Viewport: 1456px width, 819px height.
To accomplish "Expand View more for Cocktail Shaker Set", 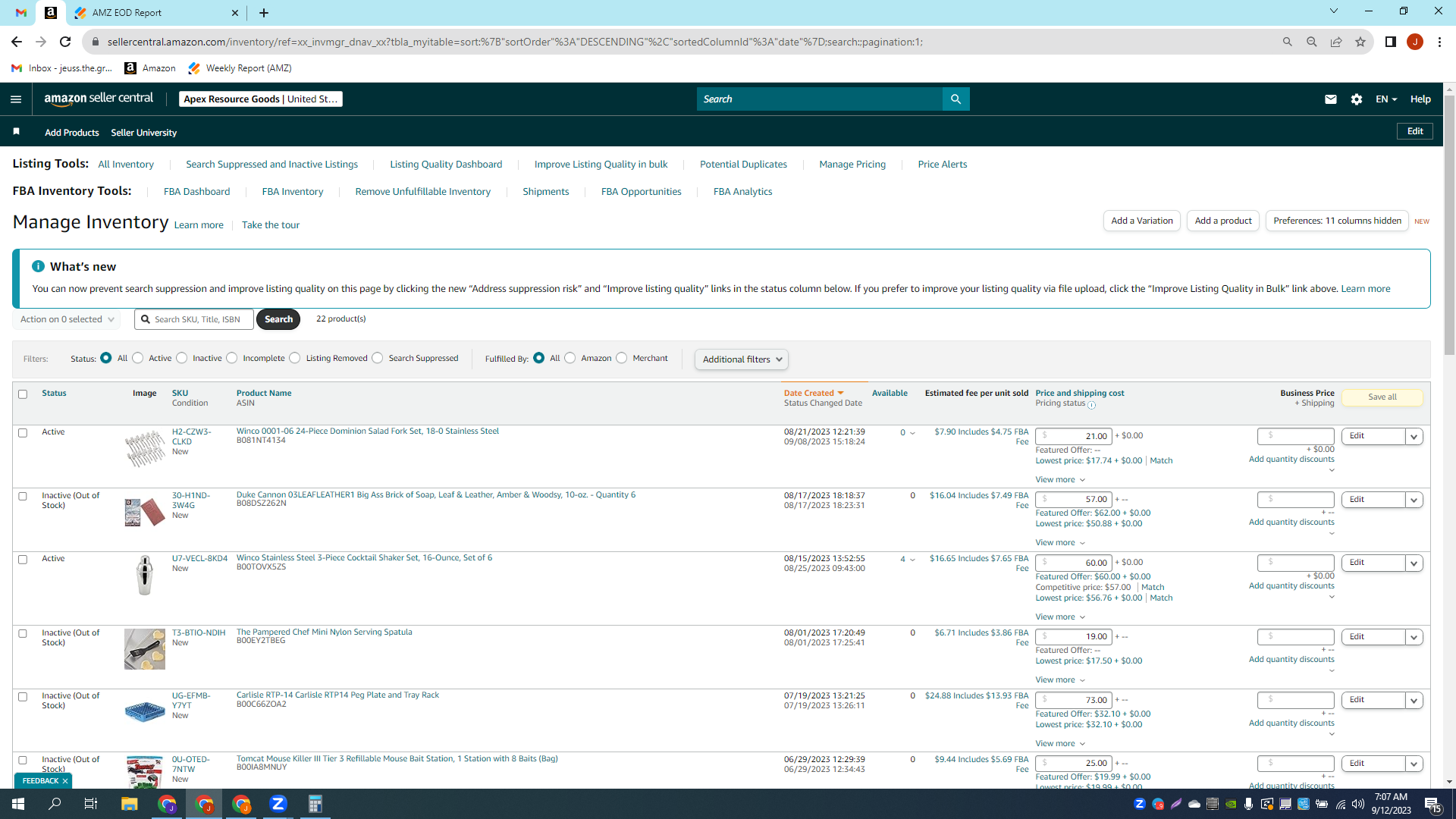I will click(1060, 617).
